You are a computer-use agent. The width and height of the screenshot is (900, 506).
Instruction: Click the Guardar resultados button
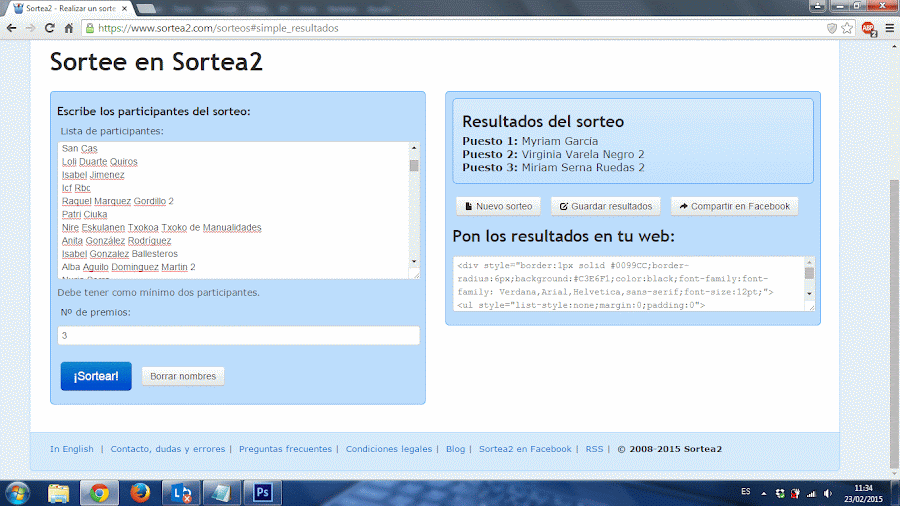pyautogui.click(x=606, y=207)
